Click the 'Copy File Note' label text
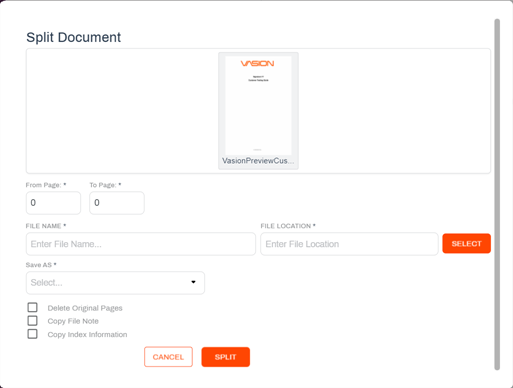The width and height of the screenshot is (513, 388). click(73, 321)
